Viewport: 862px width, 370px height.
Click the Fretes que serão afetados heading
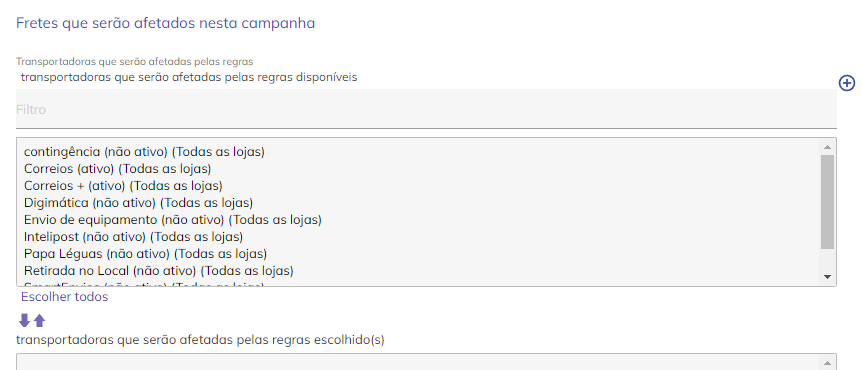pyautogui.click(x=165, y=23)
